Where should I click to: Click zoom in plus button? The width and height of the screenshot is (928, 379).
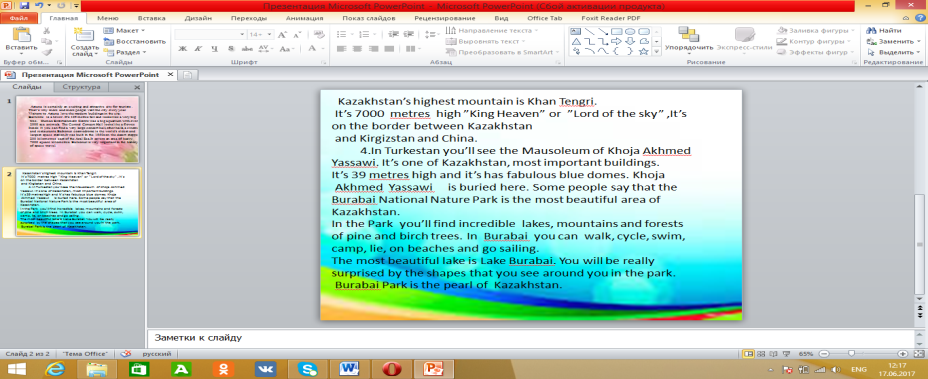(903, 354)
